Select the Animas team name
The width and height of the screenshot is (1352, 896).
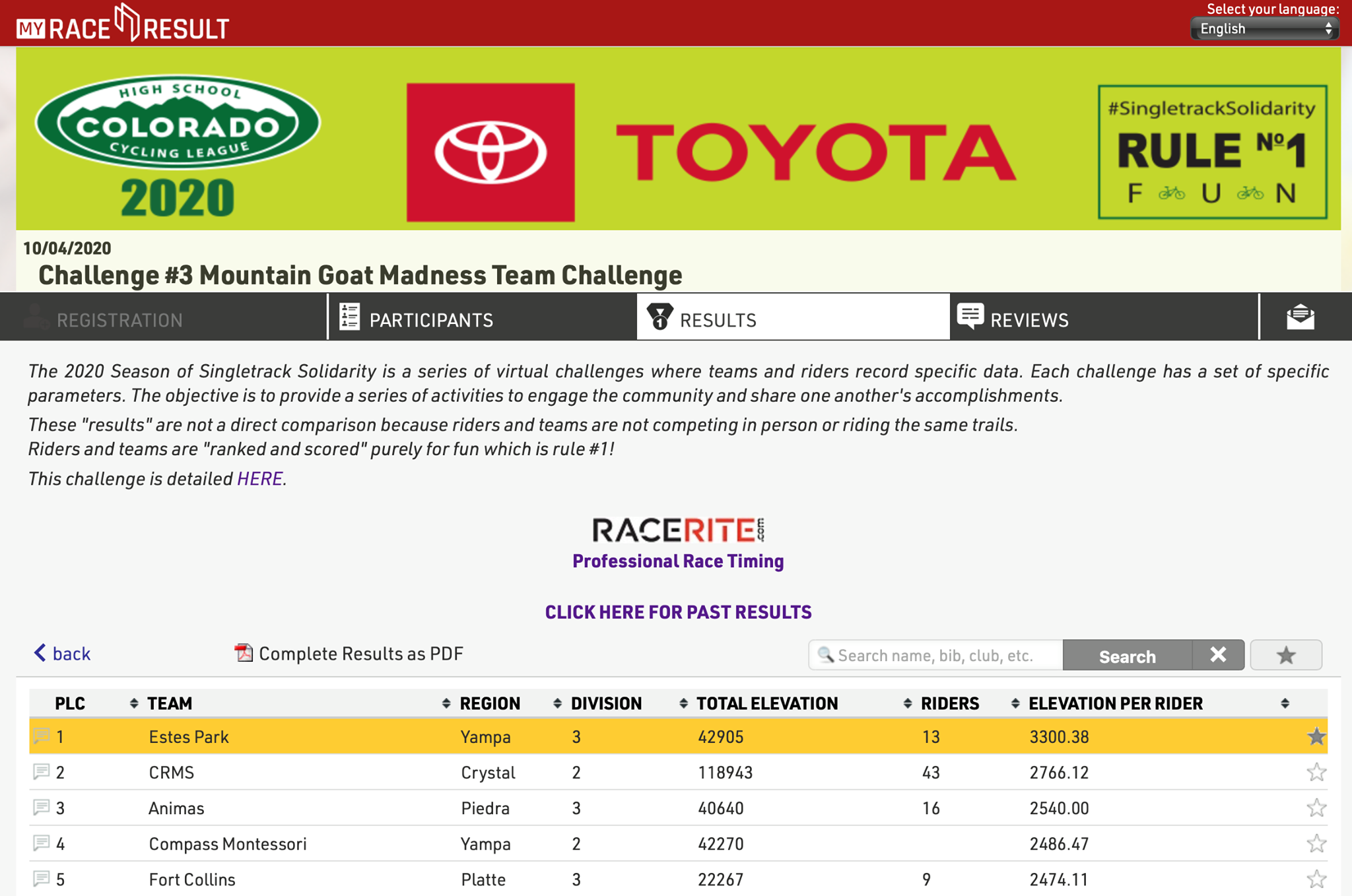tap(176, 808)
